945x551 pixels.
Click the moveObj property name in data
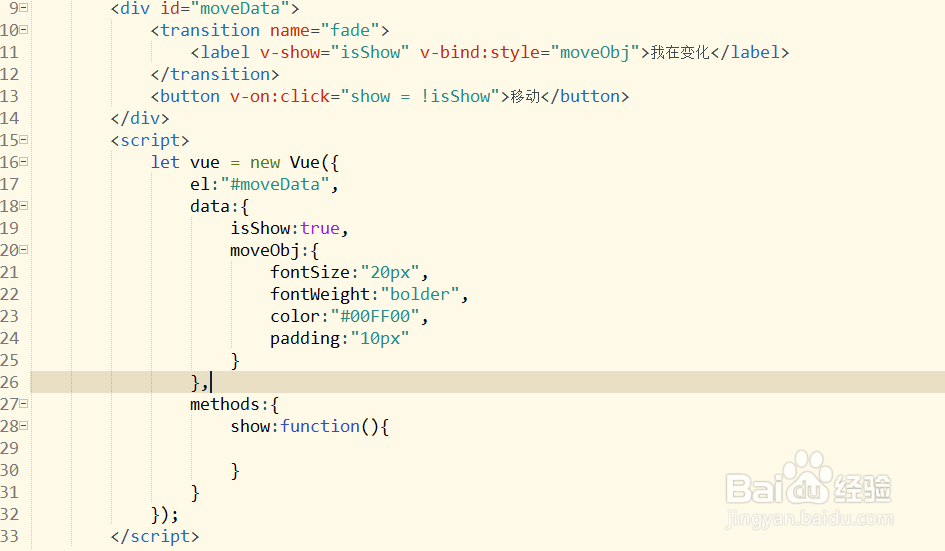(265, 250)
